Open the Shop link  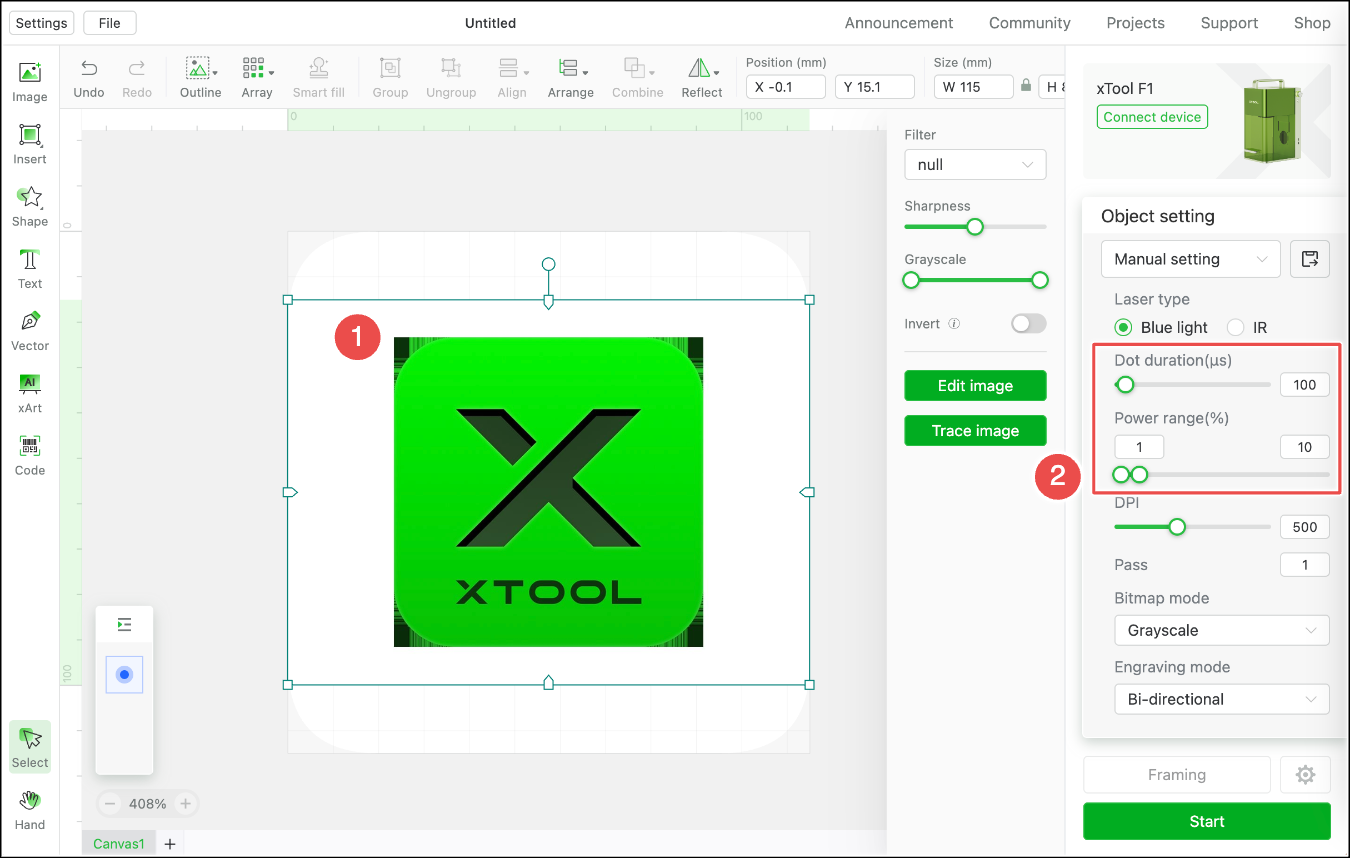[x=1312, y=23]
